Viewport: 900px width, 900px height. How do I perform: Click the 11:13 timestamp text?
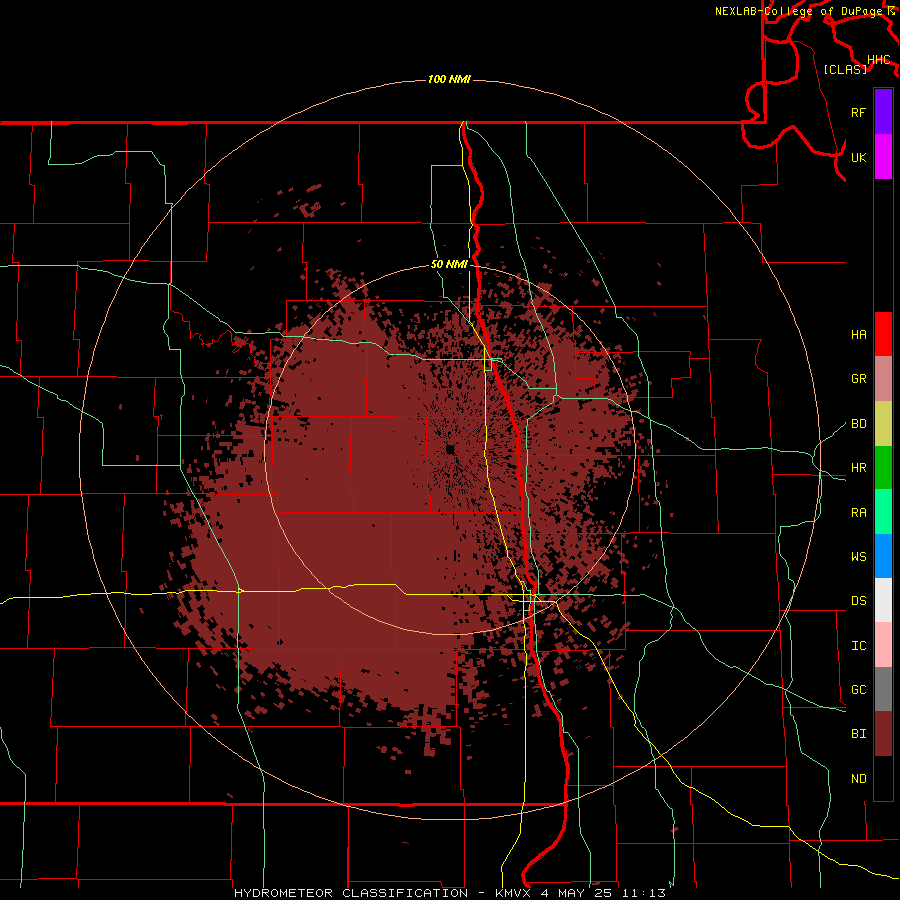point(643,893)
